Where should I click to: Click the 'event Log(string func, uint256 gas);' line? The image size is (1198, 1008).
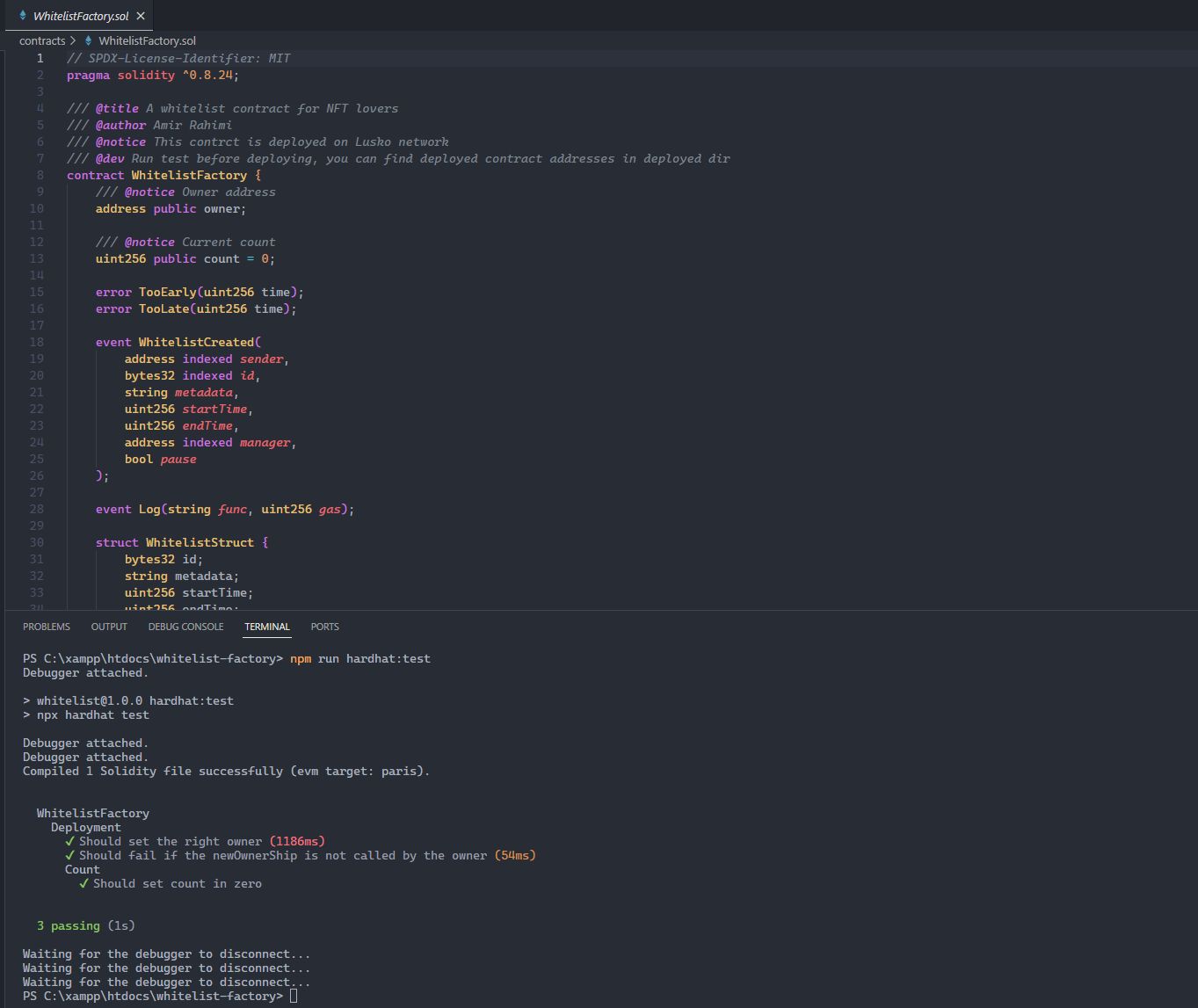pos(225,509)
